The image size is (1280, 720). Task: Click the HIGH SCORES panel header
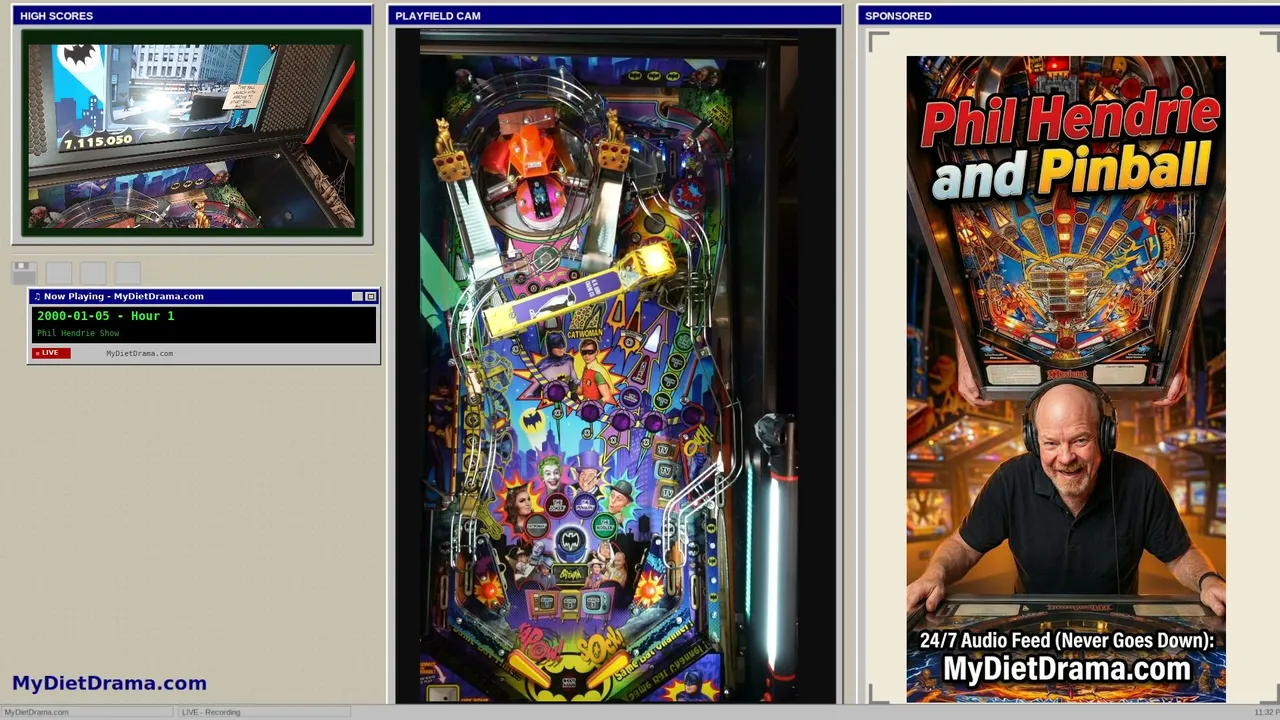192,16
